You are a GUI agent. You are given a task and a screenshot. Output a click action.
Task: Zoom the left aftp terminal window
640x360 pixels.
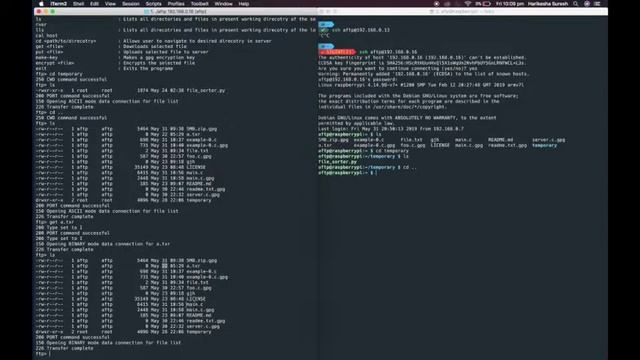(x=53, y=11)
